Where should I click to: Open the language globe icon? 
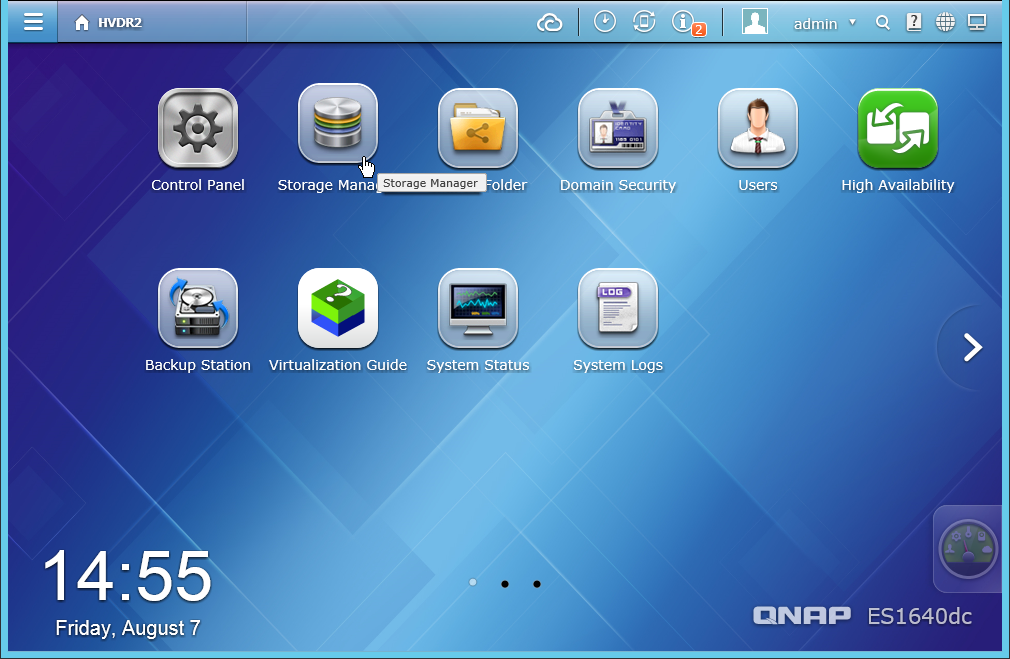click(945, 23)
